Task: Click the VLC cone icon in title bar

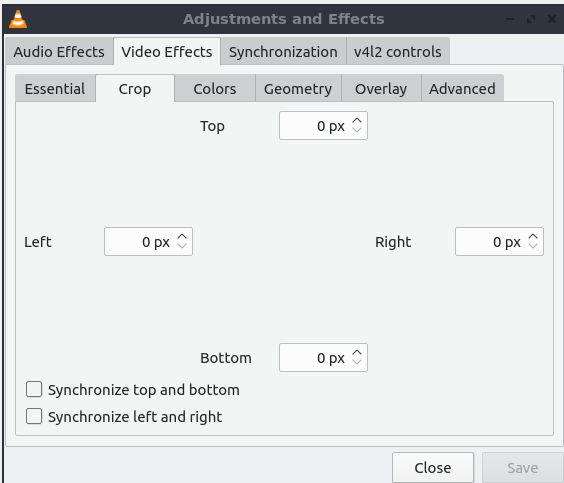Action: pyautogui.click(x=18, y=19)
